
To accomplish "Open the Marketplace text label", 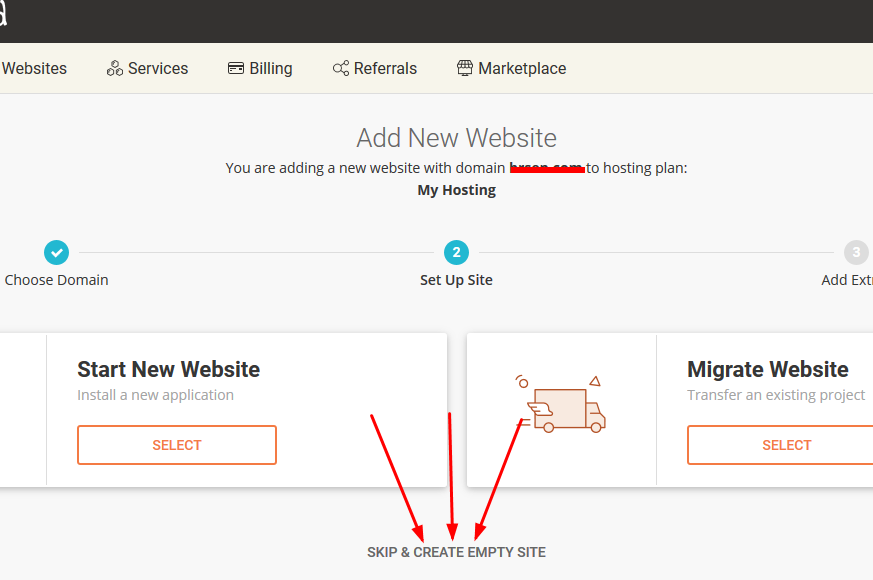I will pos(522,69).
